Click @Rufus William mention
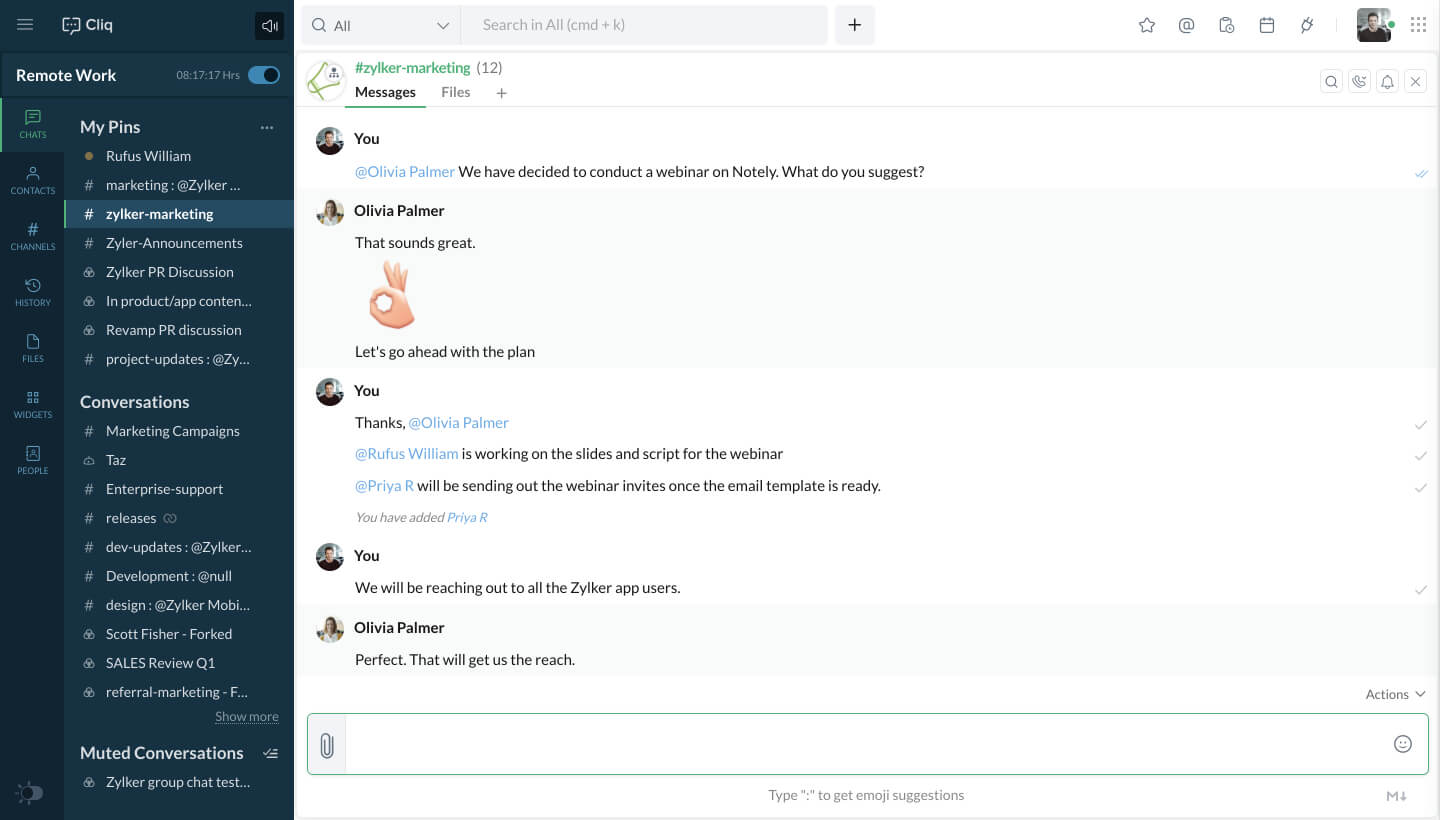1440x820 pixels. [x=406, y=454]
